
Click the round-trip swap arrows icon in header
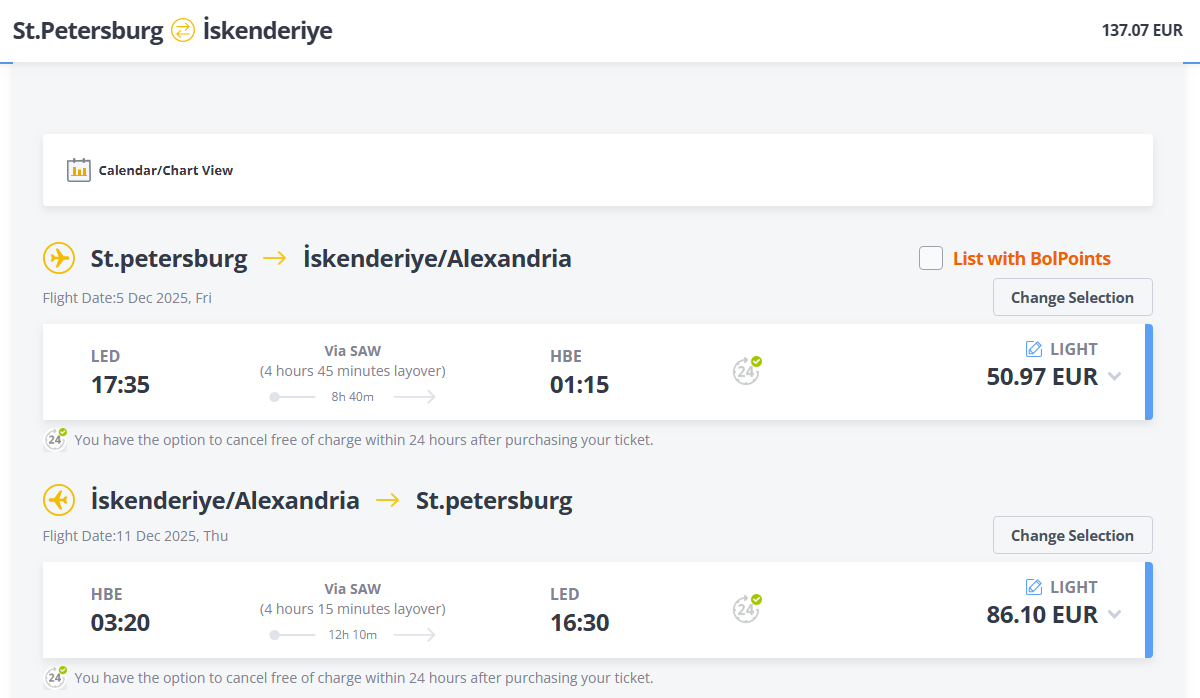point(183,31)
